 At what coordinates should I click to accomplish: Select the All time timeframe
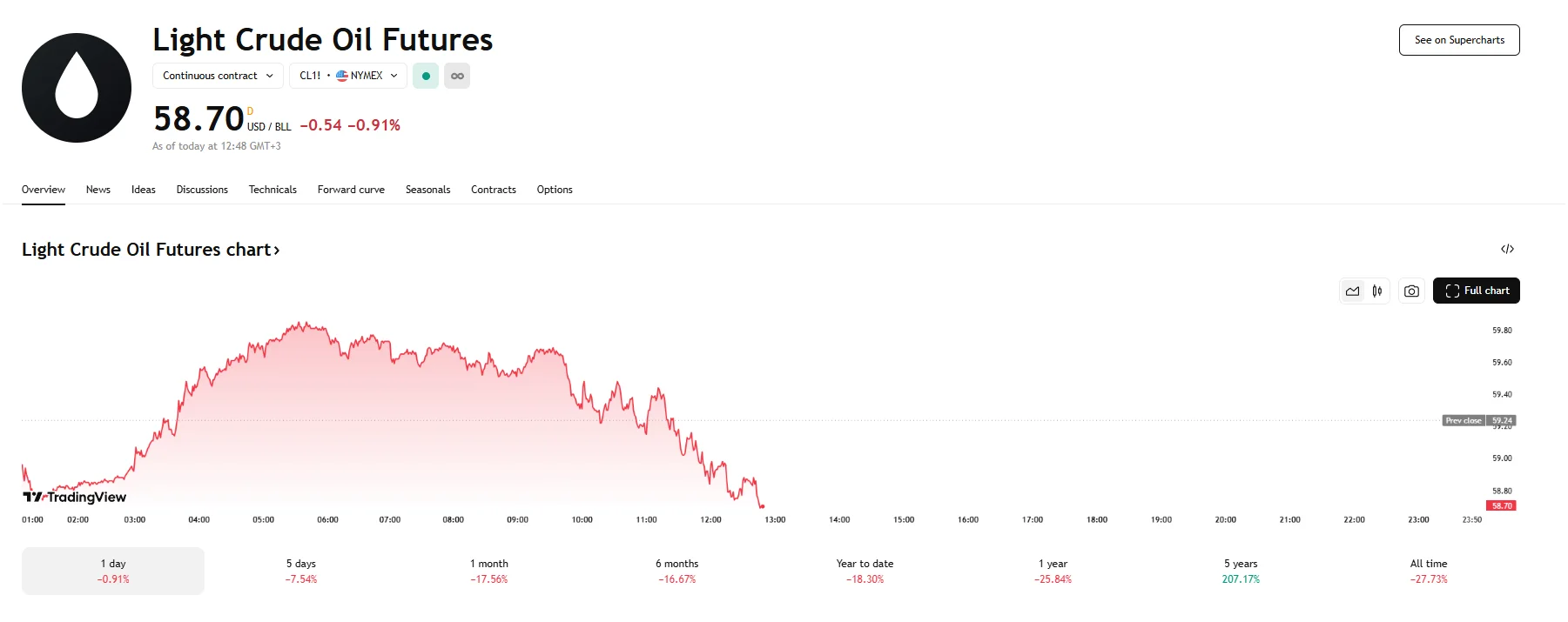[1427, 571]
